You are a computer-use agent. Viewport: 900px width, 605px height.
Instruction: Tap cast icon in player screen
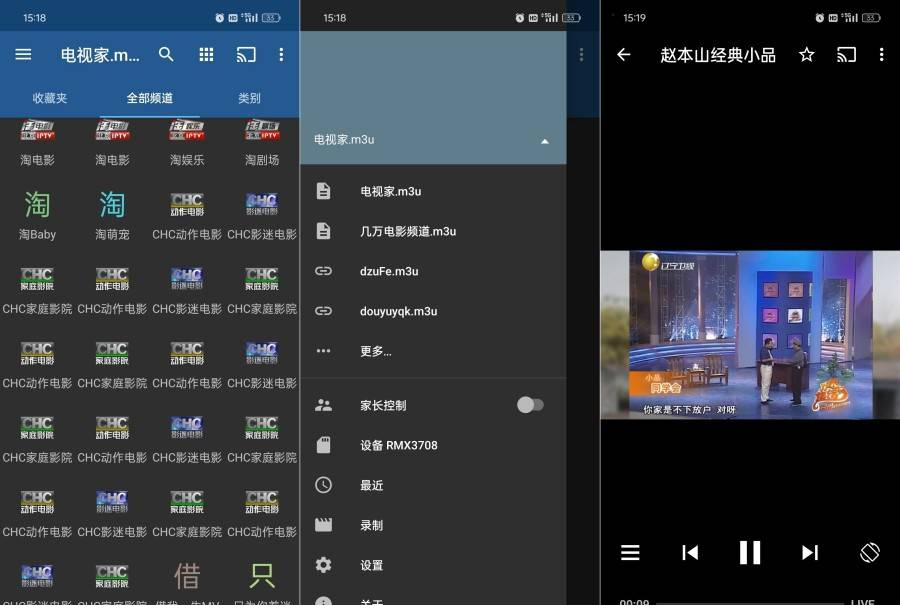point(847,55)
